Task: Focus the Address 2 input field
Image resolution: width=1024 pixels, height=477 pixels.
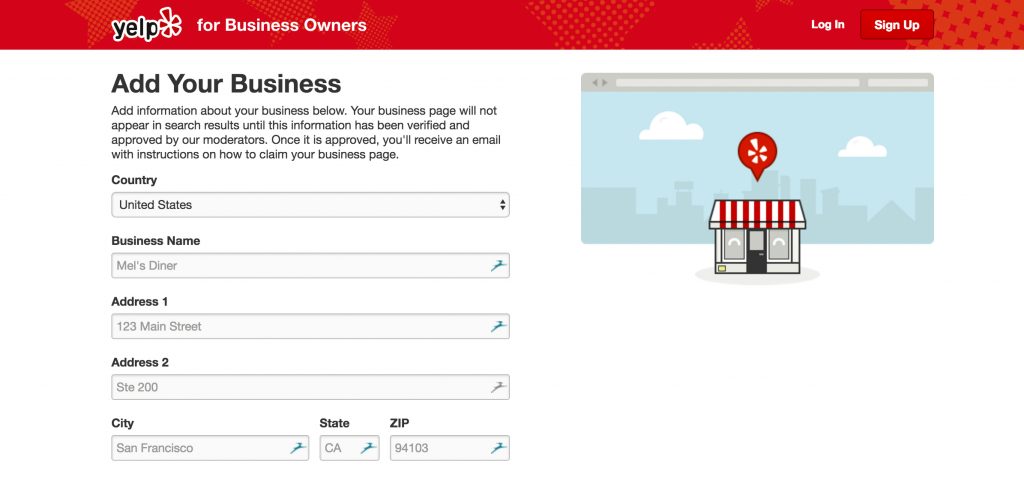Action: [x=310, y=387]
